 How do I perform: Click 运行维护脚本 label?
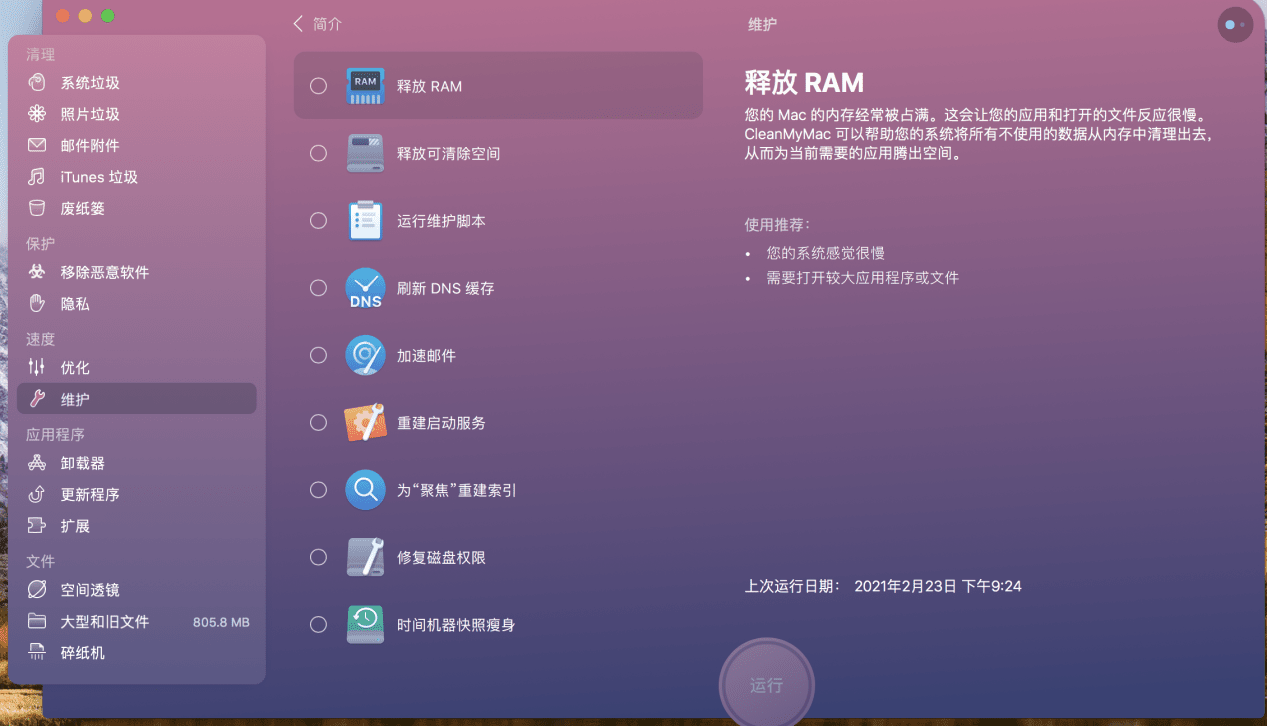click(441, 220)
